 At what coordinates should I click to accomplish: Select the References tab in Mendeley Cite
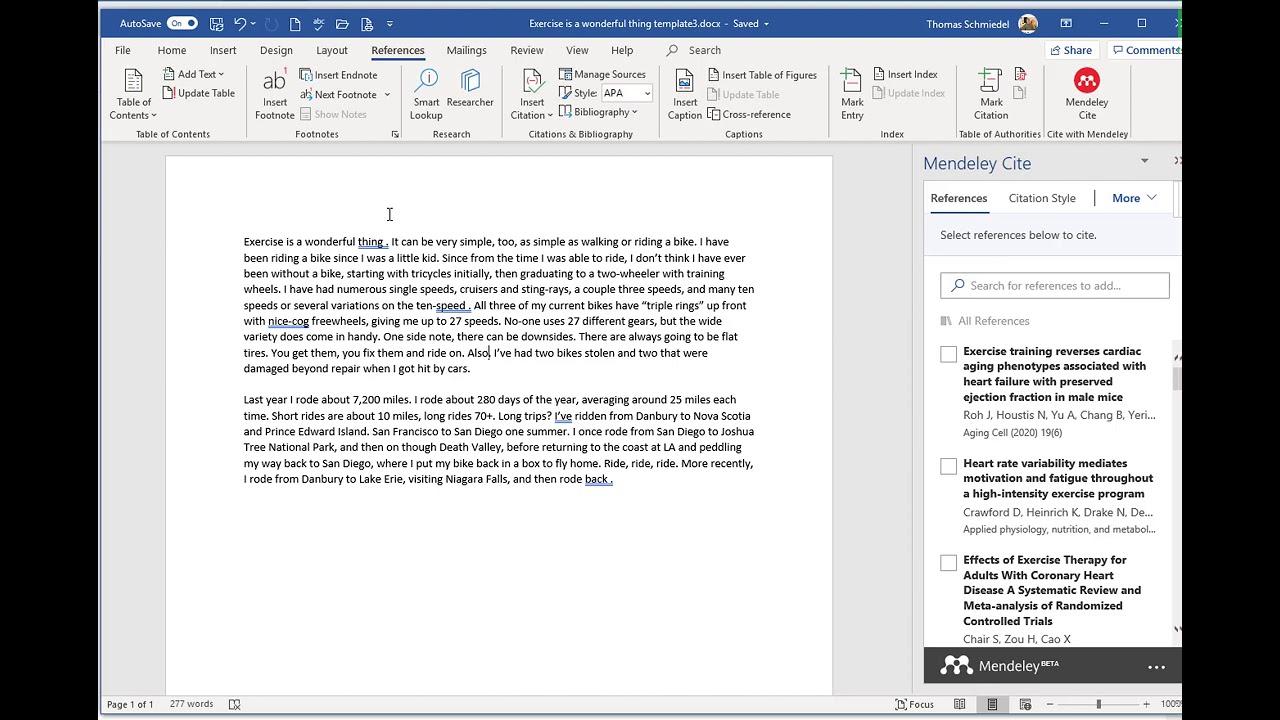[x=959, y=198]
